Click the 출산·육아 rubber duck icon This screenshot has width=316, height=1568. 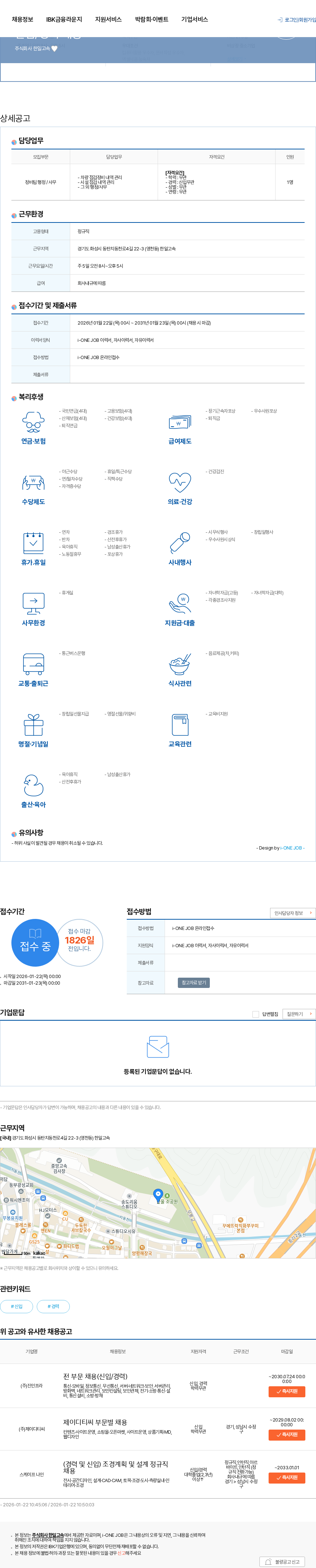tap(33, 785)
